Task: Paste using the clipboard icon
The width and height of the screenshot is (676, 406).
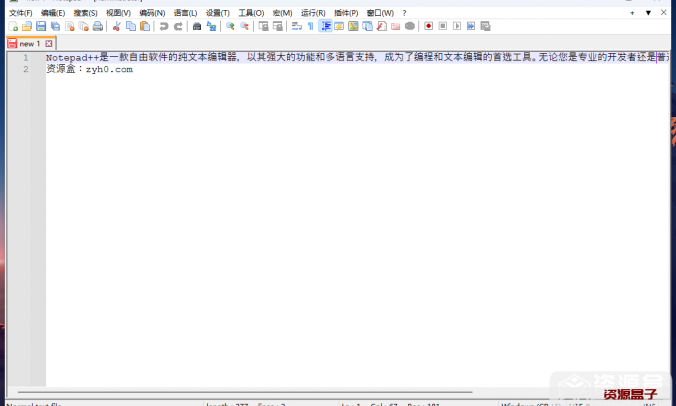Action: pyautogui.click(x=145, y=26)
